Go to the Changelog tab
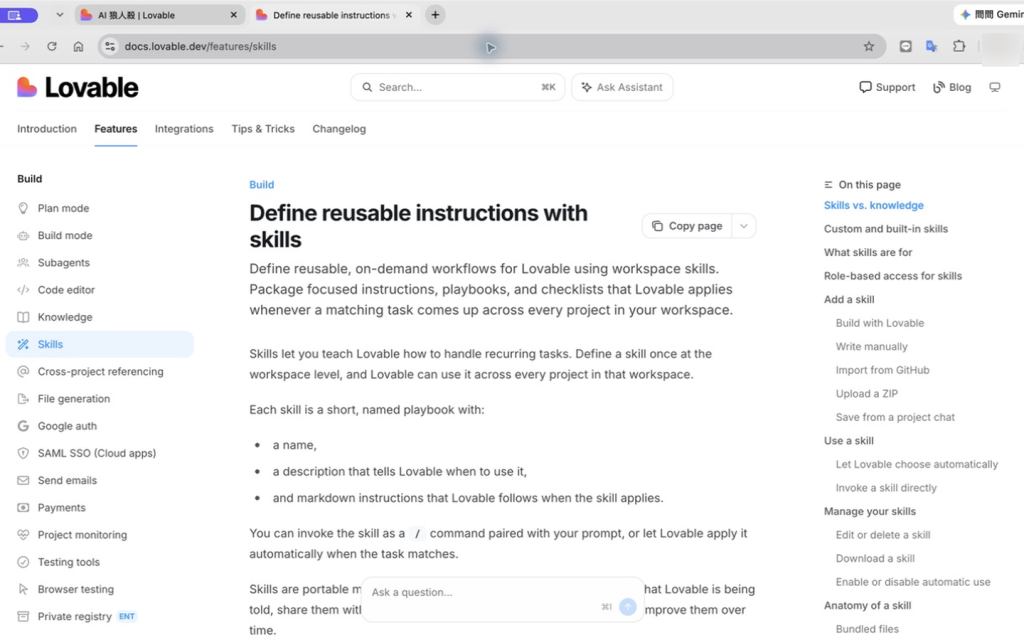 pyautogui.click(x=339, y=129)
